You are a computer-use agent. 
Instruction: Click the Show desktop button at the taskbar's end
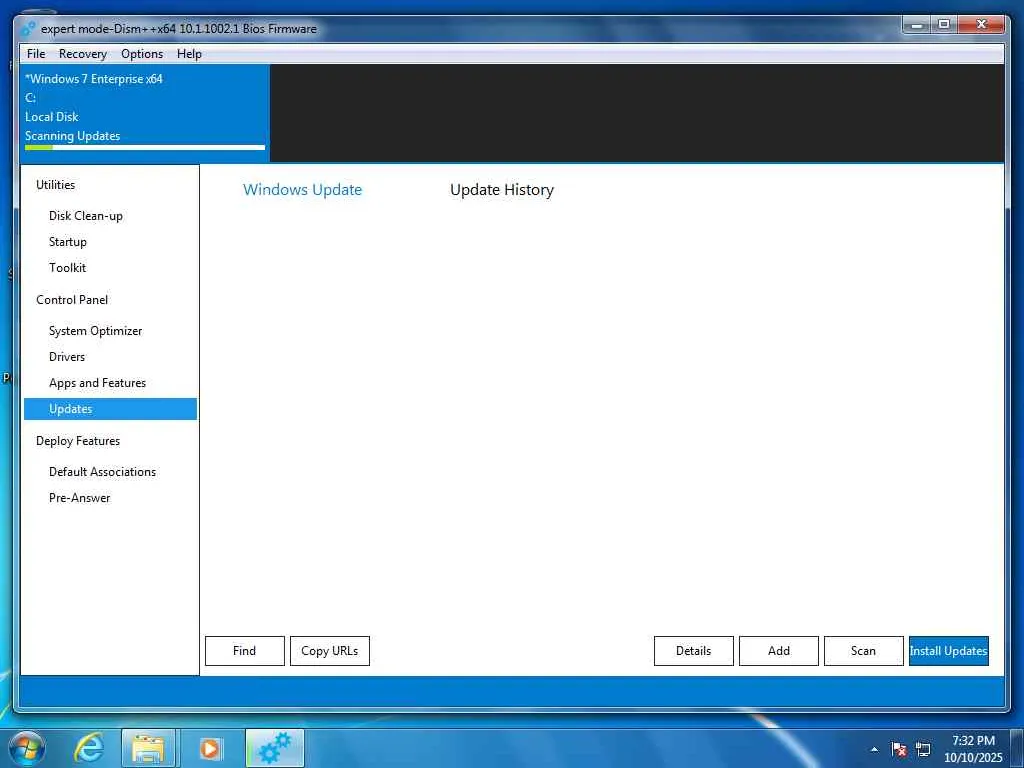click(x=1017, y=748)
